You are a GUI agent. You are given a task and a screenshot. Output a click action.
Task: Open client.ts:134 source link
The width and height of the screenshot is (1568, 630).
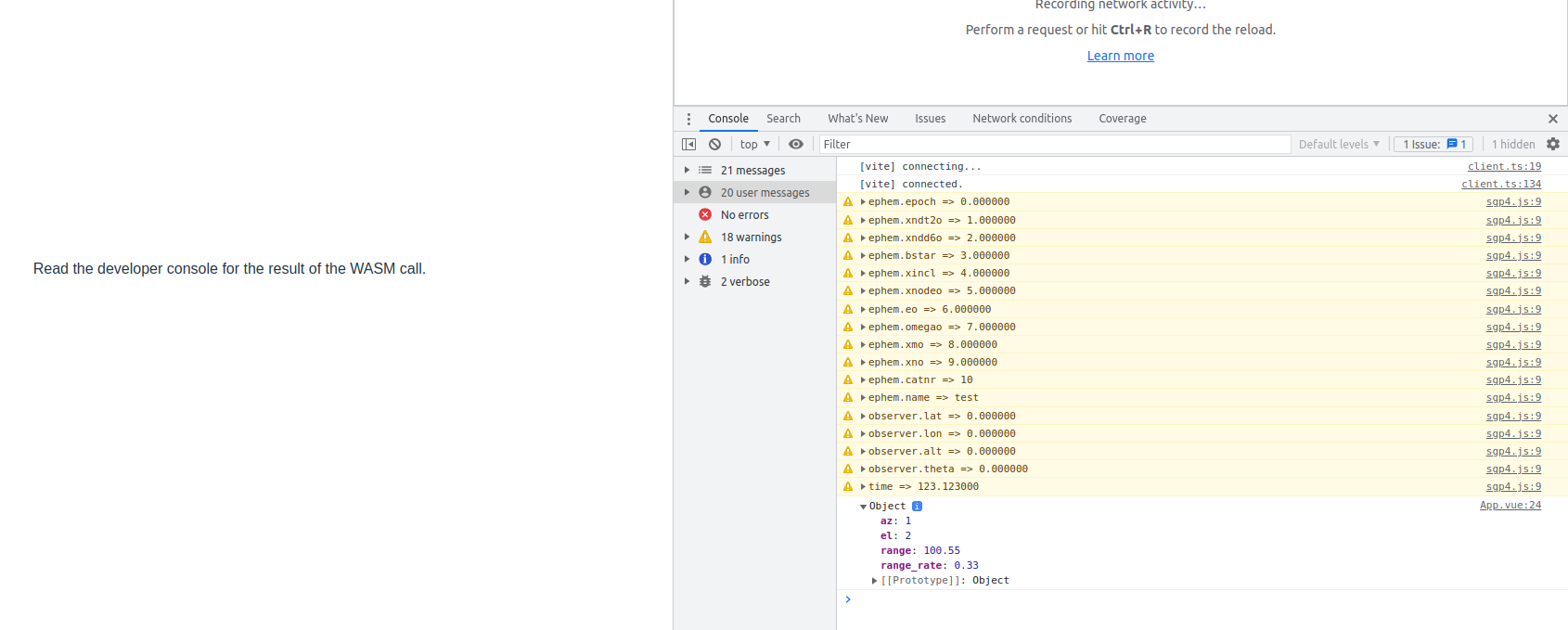click(x=1501, y=185)
